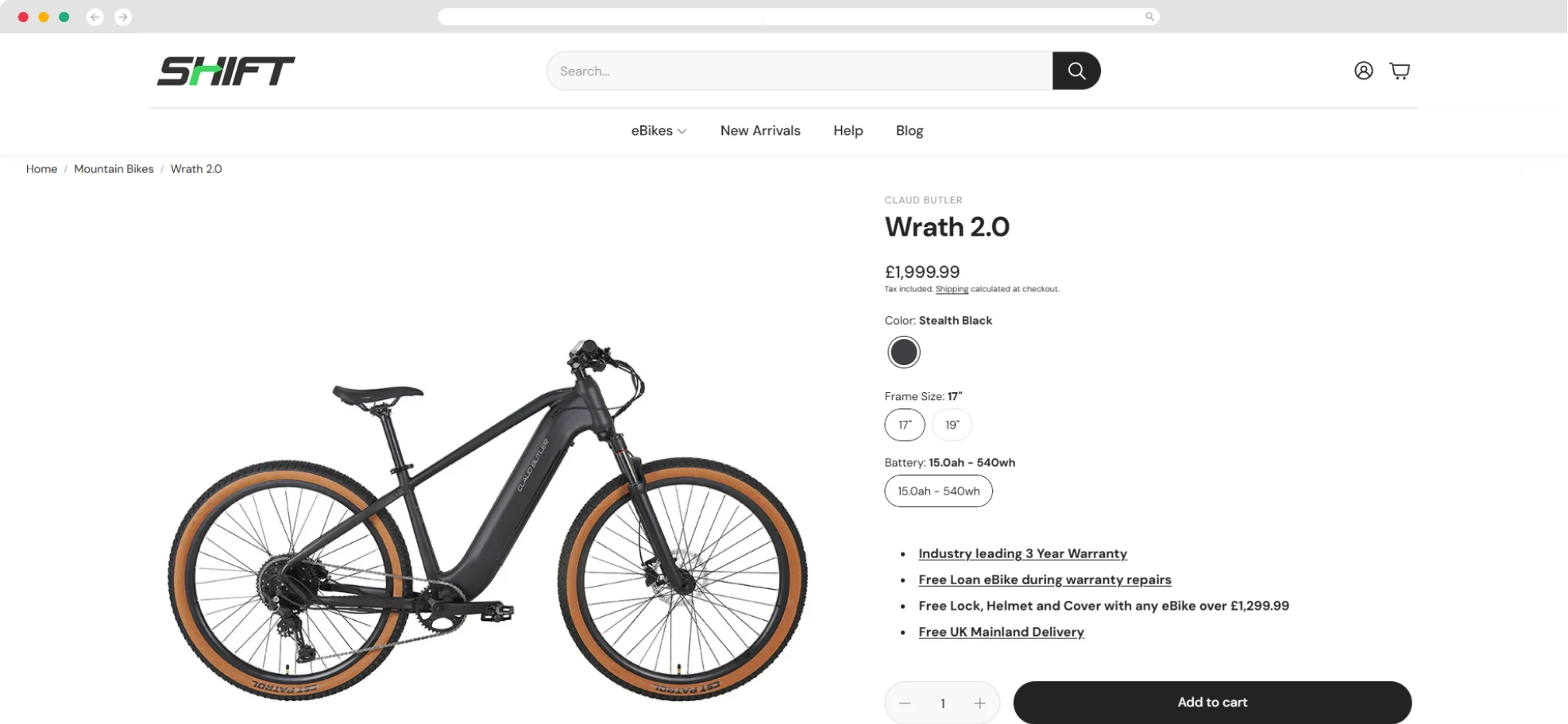Go back with browser back arrow

(x=95, y=17)
